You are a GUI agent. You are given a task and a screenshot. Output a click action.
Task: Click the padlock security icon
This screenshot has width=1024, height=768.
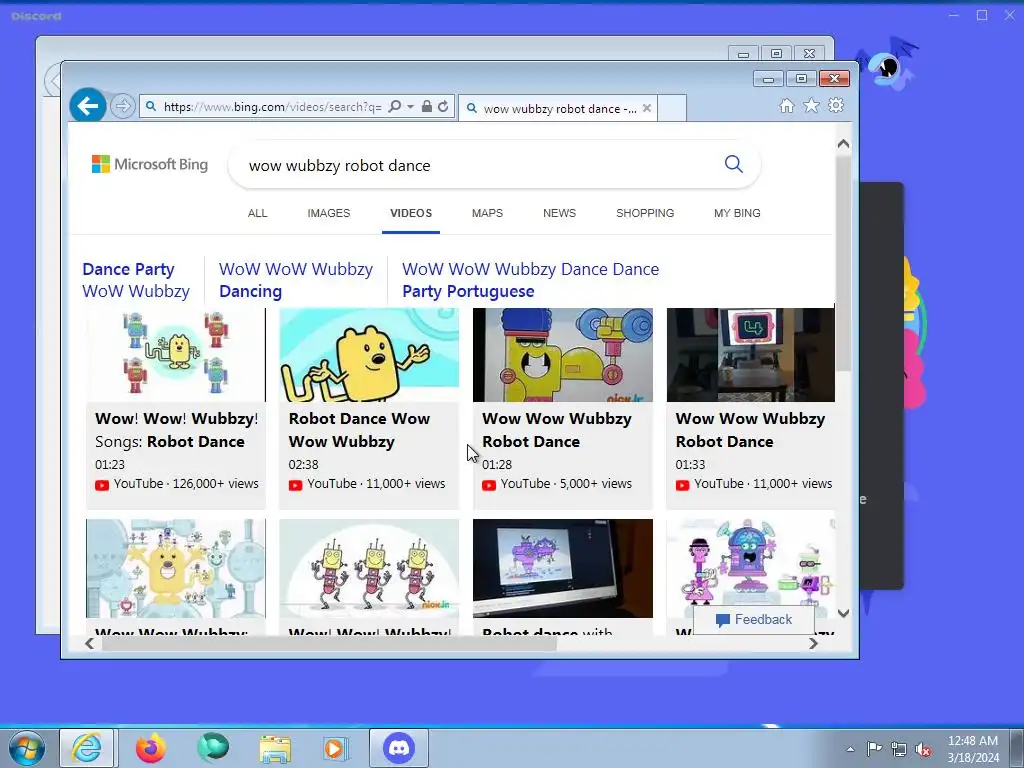pos(426,106)
